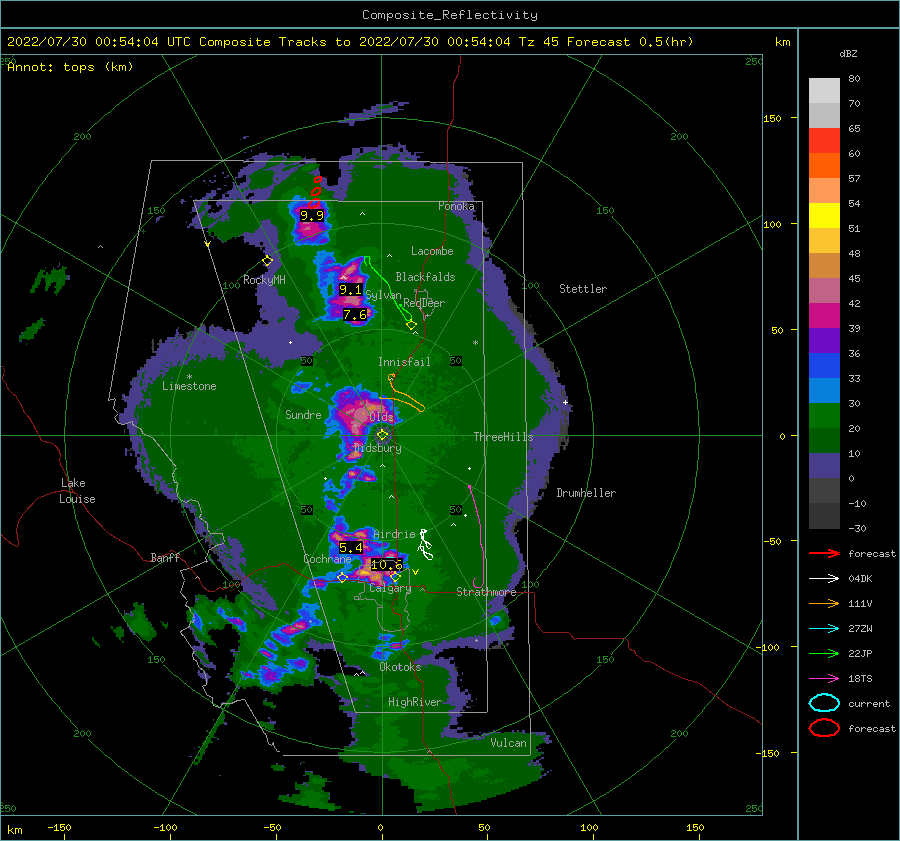This screenshot has height=841, width=900.
Task: Select the radar center diamond near Olds
Action: (x=382, y=435)
